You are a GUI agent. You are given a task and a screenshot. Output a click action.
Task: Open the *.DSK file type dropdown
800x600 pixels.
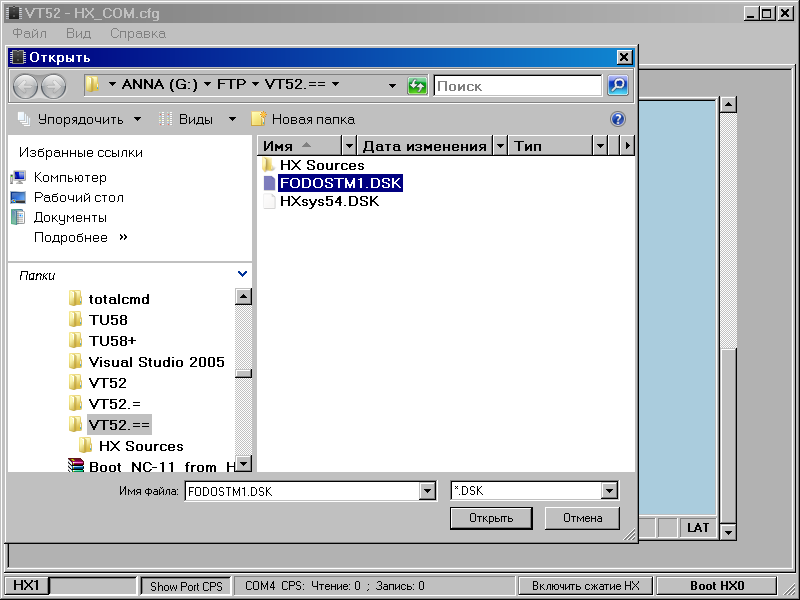[x=609, y=491]
